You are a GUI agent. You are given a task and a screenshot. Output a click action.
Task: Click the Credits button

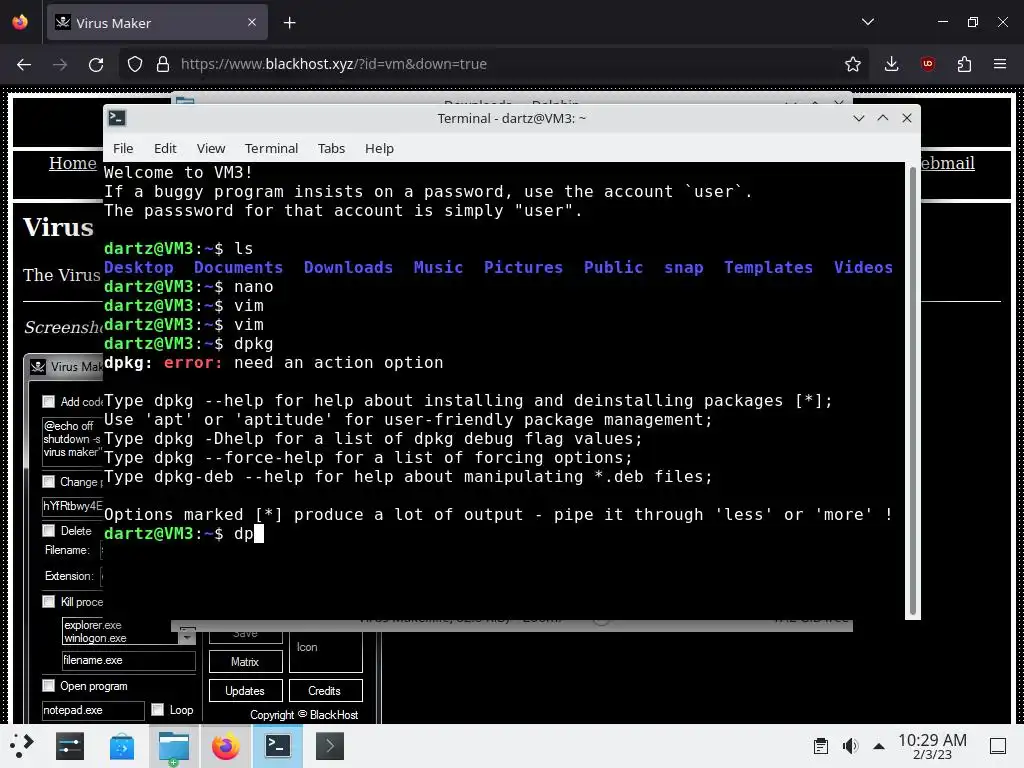tap(325, 690)
